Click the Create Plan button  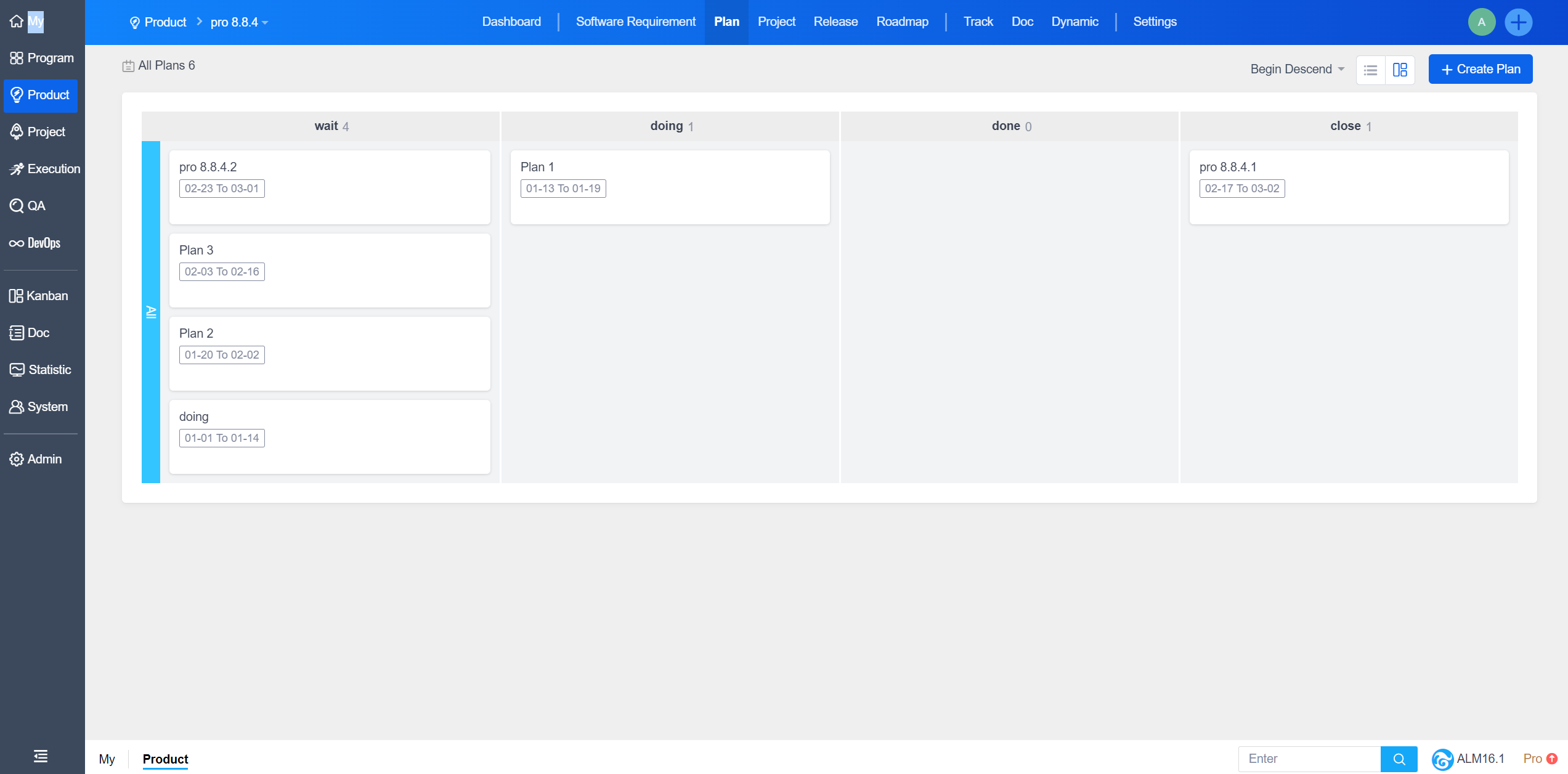coord(1480,69)
